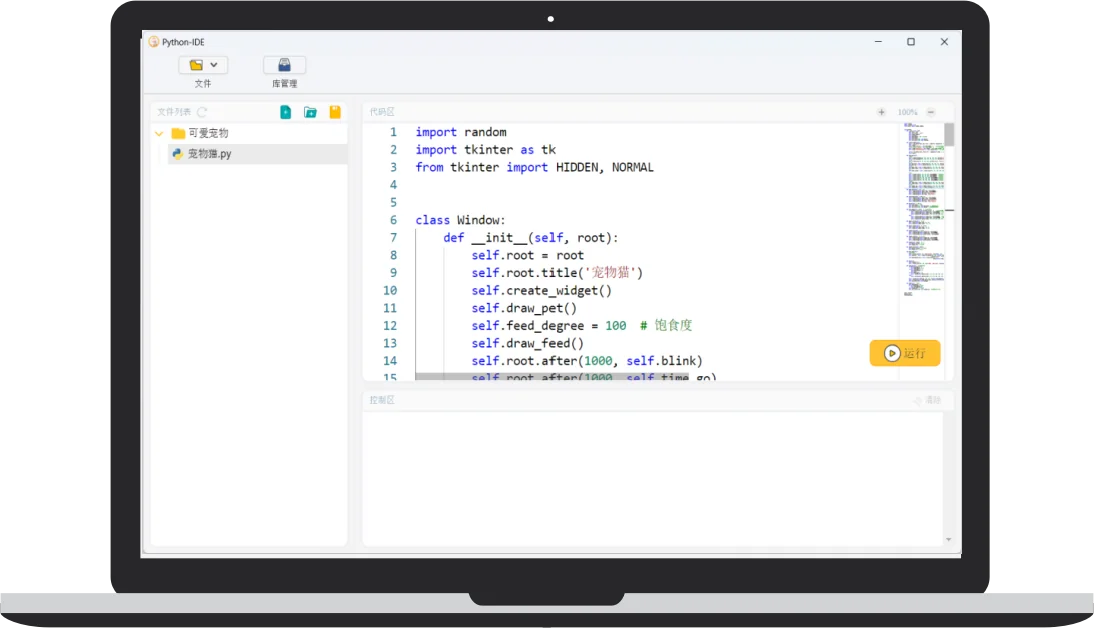This screenshot has width=1098, height=630.
Task: Open the 文件 folder dropdown button
Action: (203, 65)
